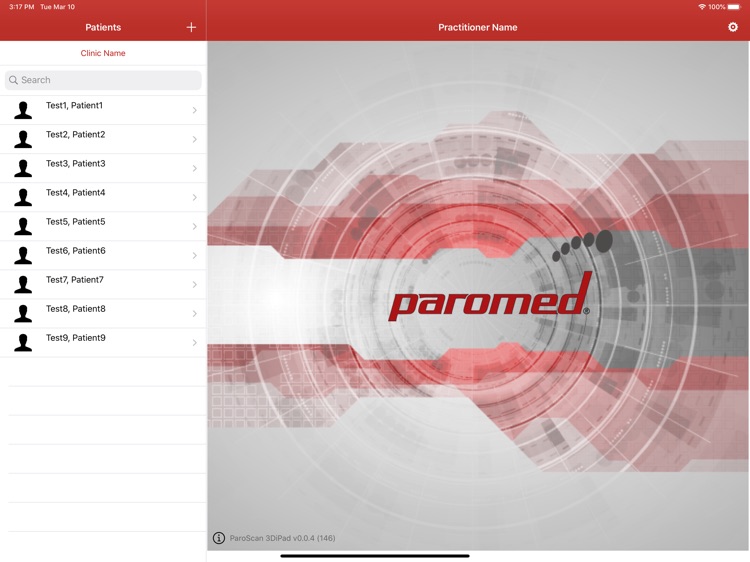Click ParoScan 3DiPad version text
Screen dimensions: 750x562
coord(282,538)
